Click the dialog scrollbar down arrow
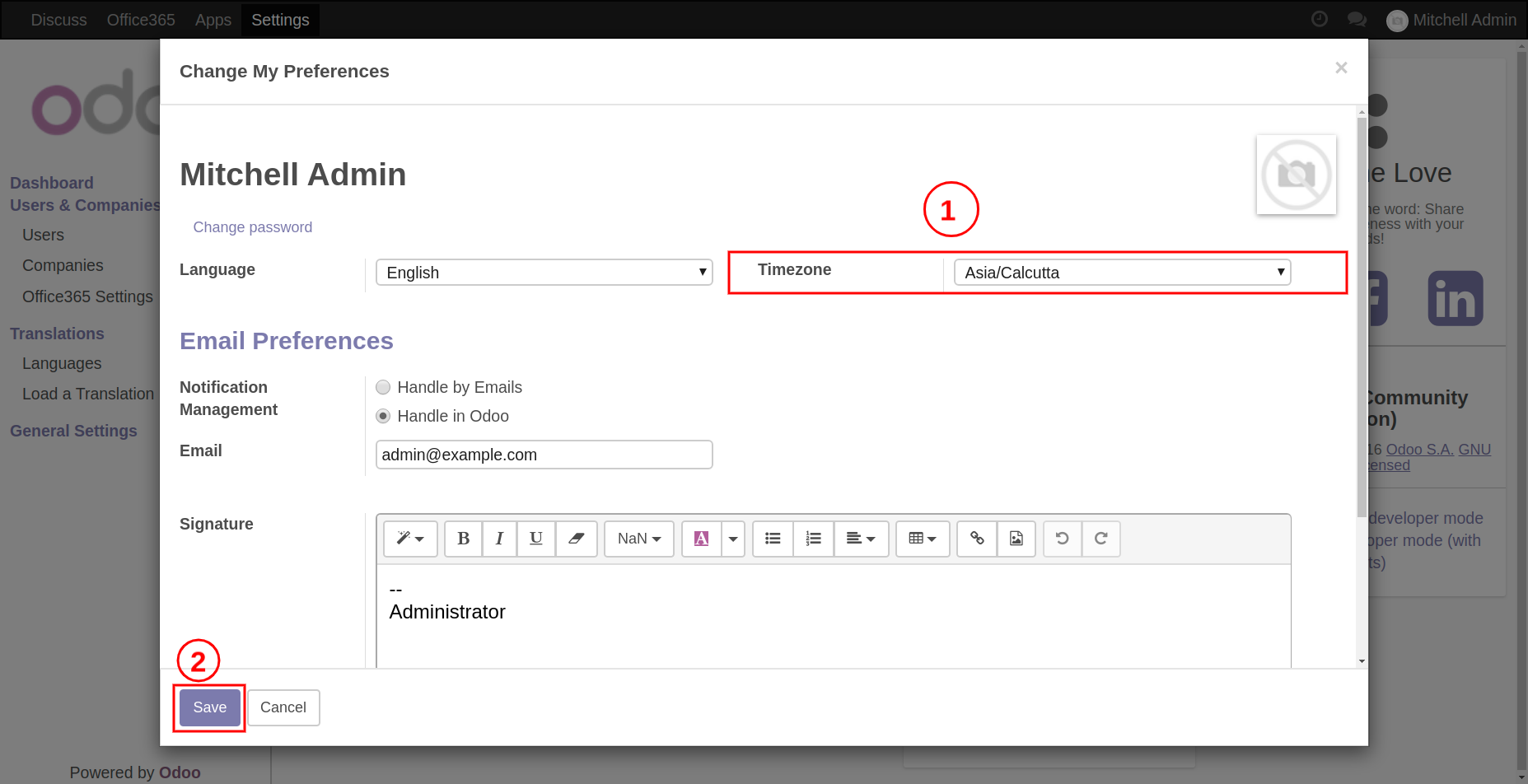This screenshot has width=1528, height=784. pyautogui.click(x=1362, y=661)
